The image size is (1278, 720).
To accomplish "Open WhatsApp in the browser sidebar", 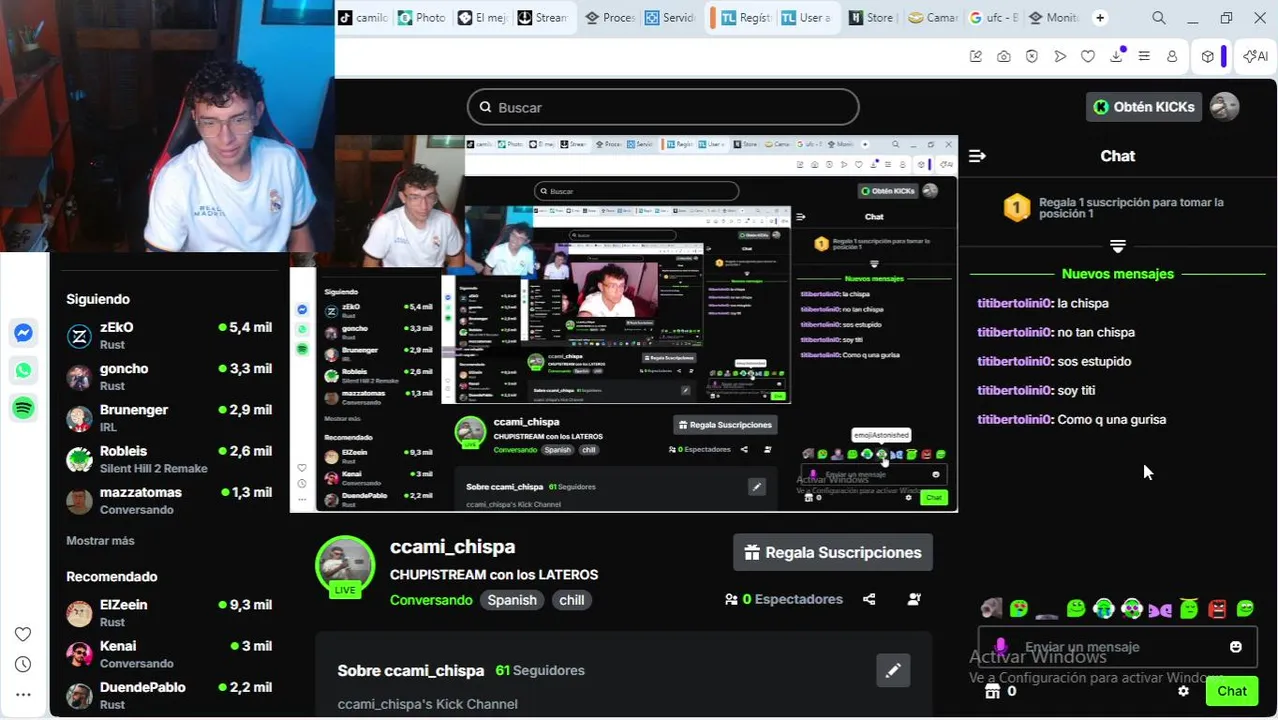I will pos(24,370).
